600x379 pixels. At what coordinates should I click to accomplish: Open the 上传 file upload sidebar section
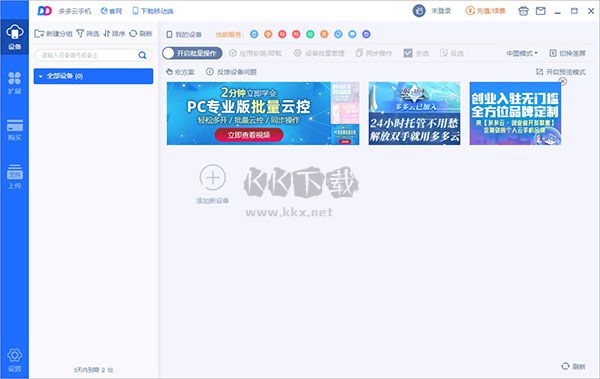(15, 176)
